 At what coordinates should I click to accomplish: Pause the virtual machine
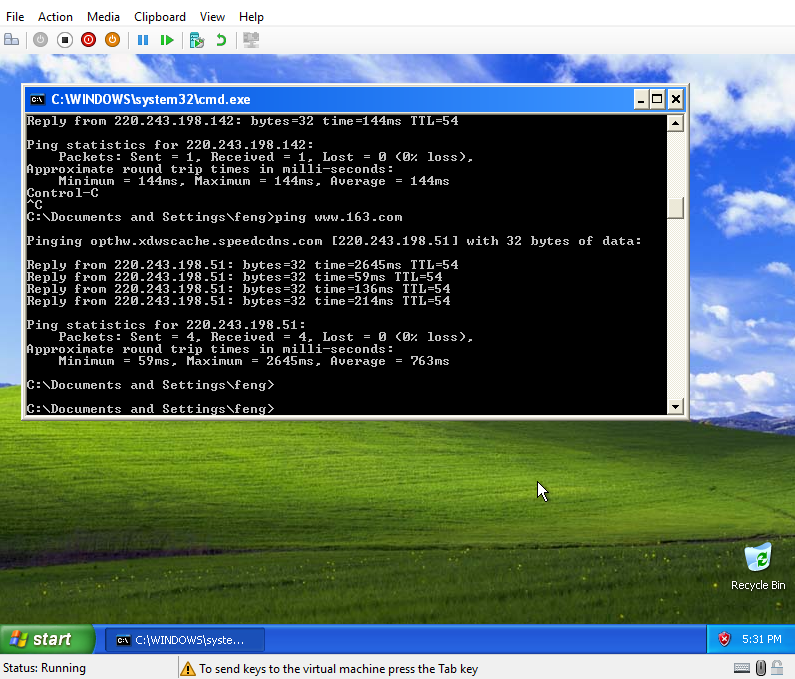coord(143,40)
